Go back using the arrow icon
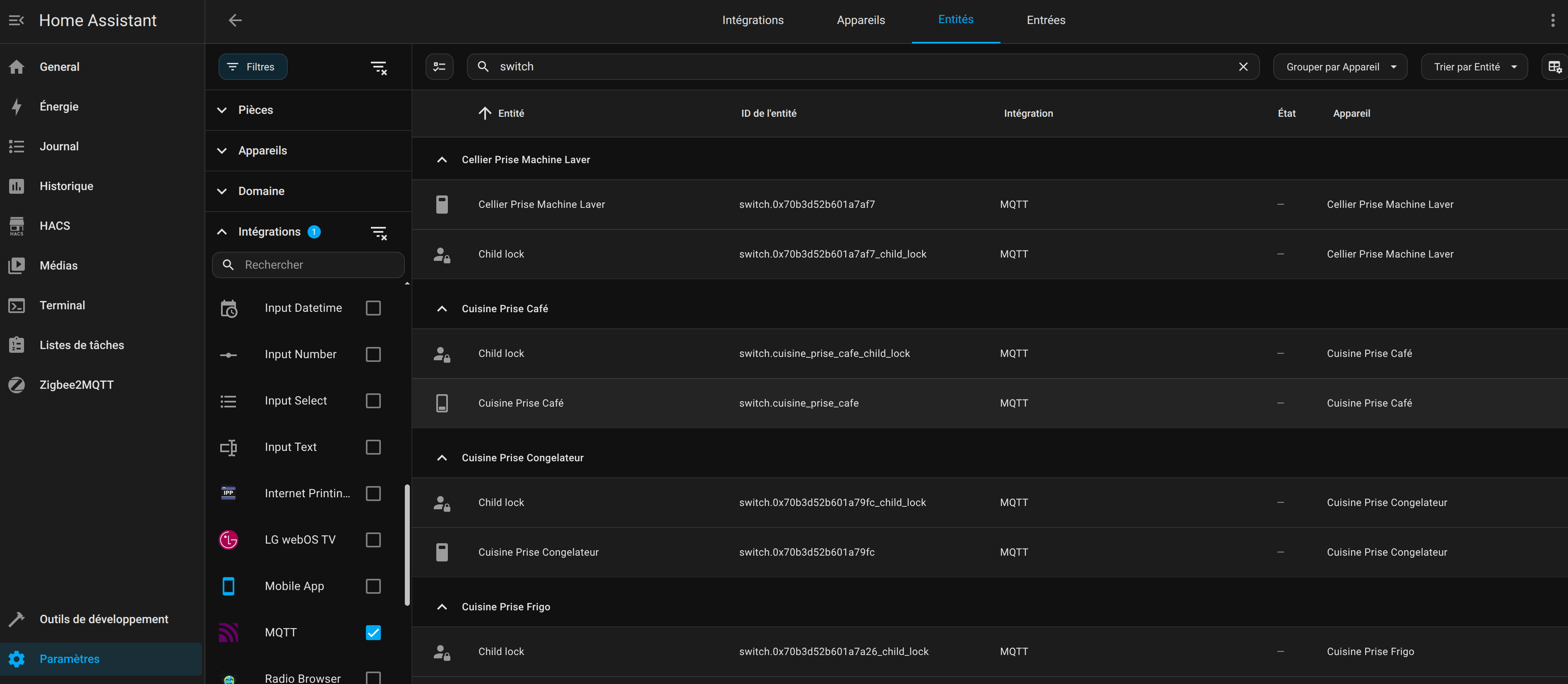Screen dimensions: 1568x684 pos(235,20)
